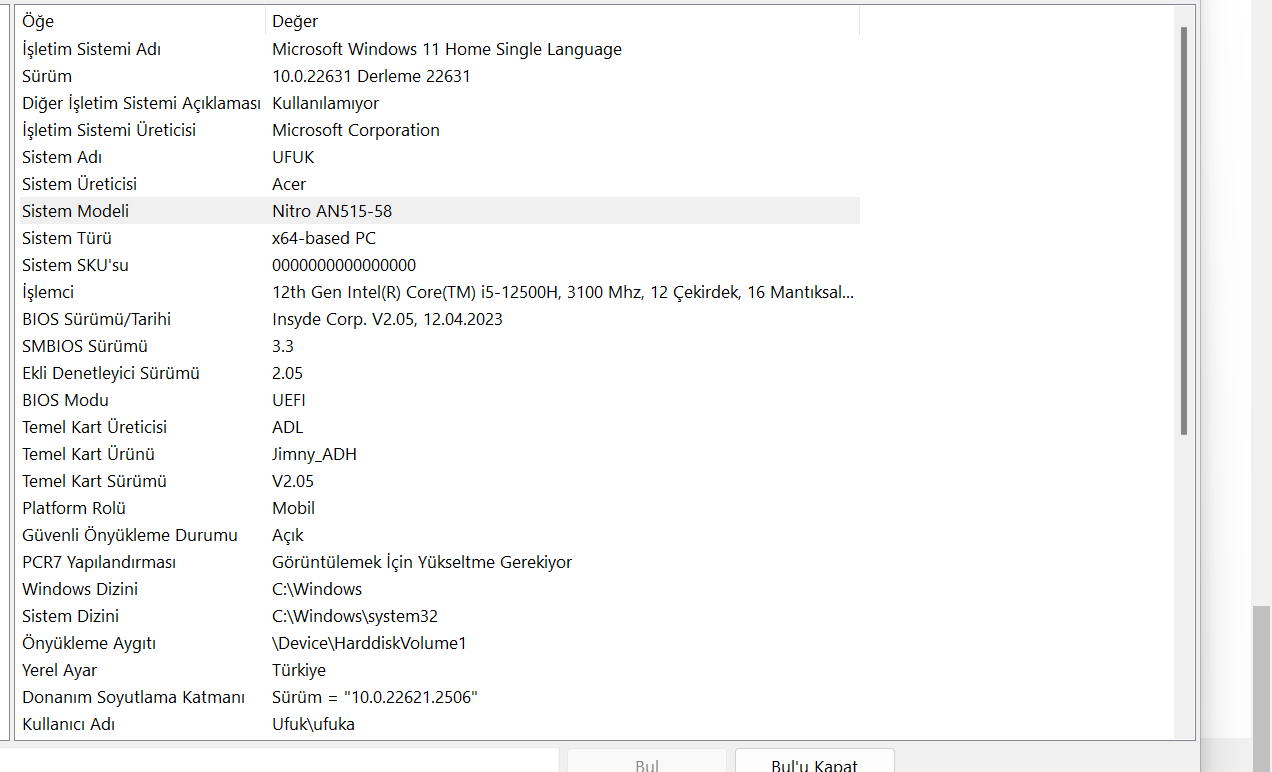
Task: Click the value \Device\HarddiskVolume1
Action: point(369,643)
